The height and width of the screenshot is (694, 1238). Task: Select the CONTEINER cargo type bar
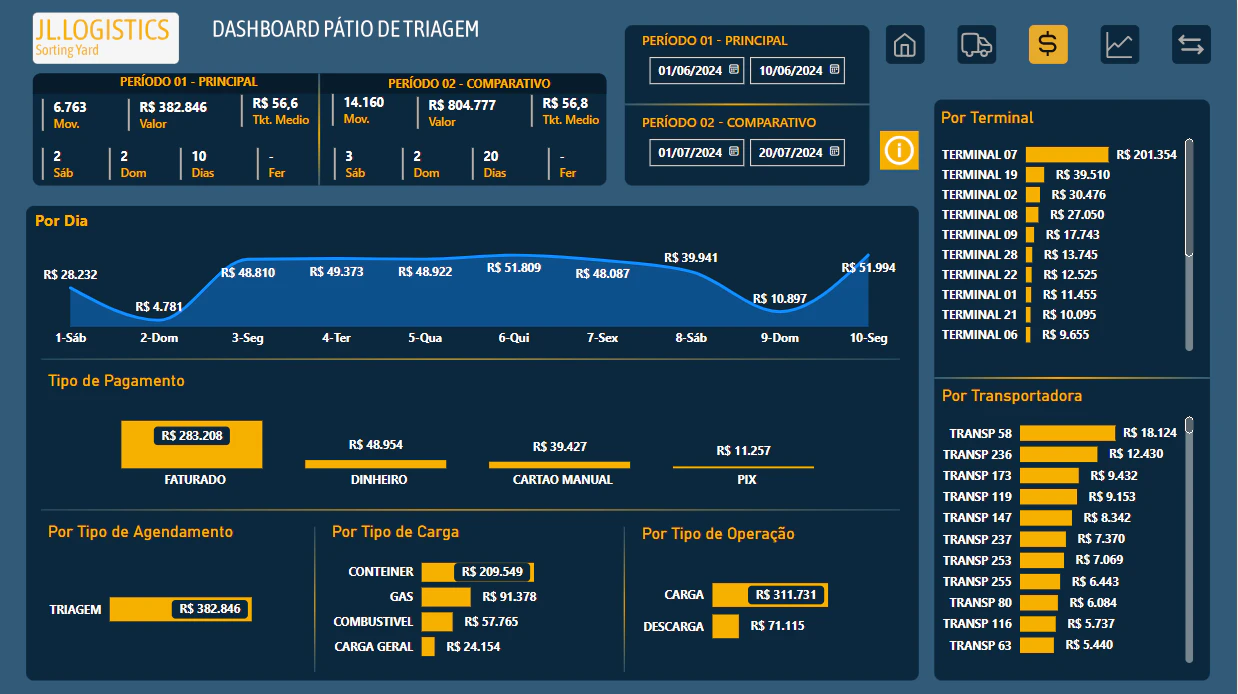pyautogui.click(x=477, y=572)
